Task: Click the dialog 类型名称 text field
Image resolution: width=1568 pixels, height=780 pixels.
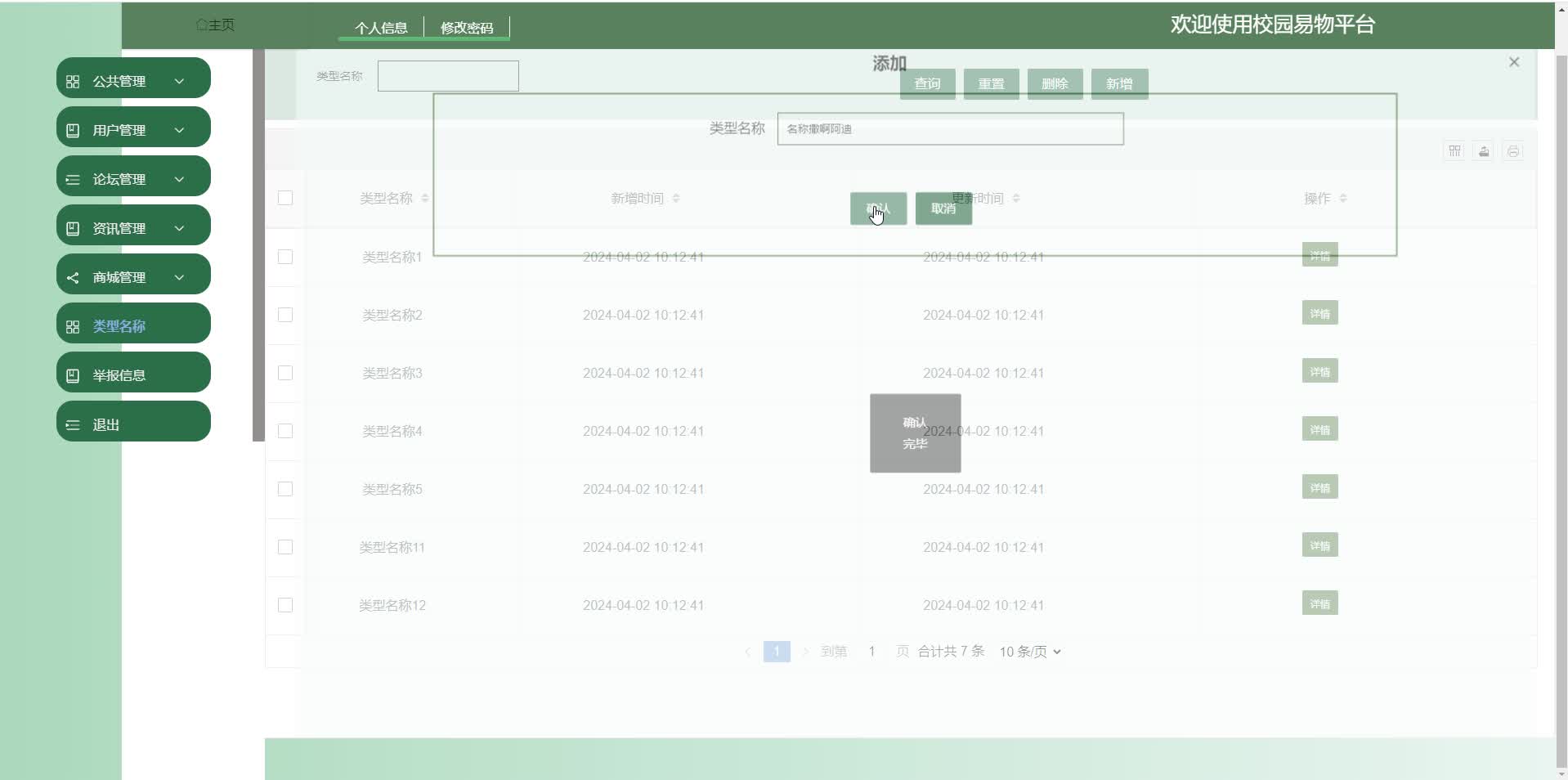Action: (950, 129)
